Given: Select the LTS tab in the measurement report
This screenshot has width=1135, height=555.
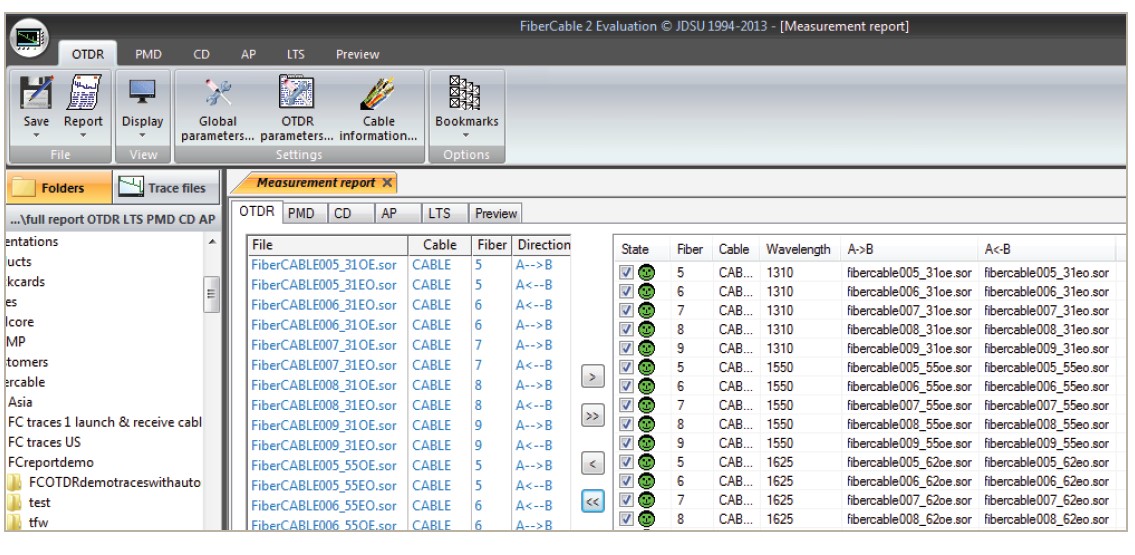Looking at the screenshot, I should click(x=439, y=213).
